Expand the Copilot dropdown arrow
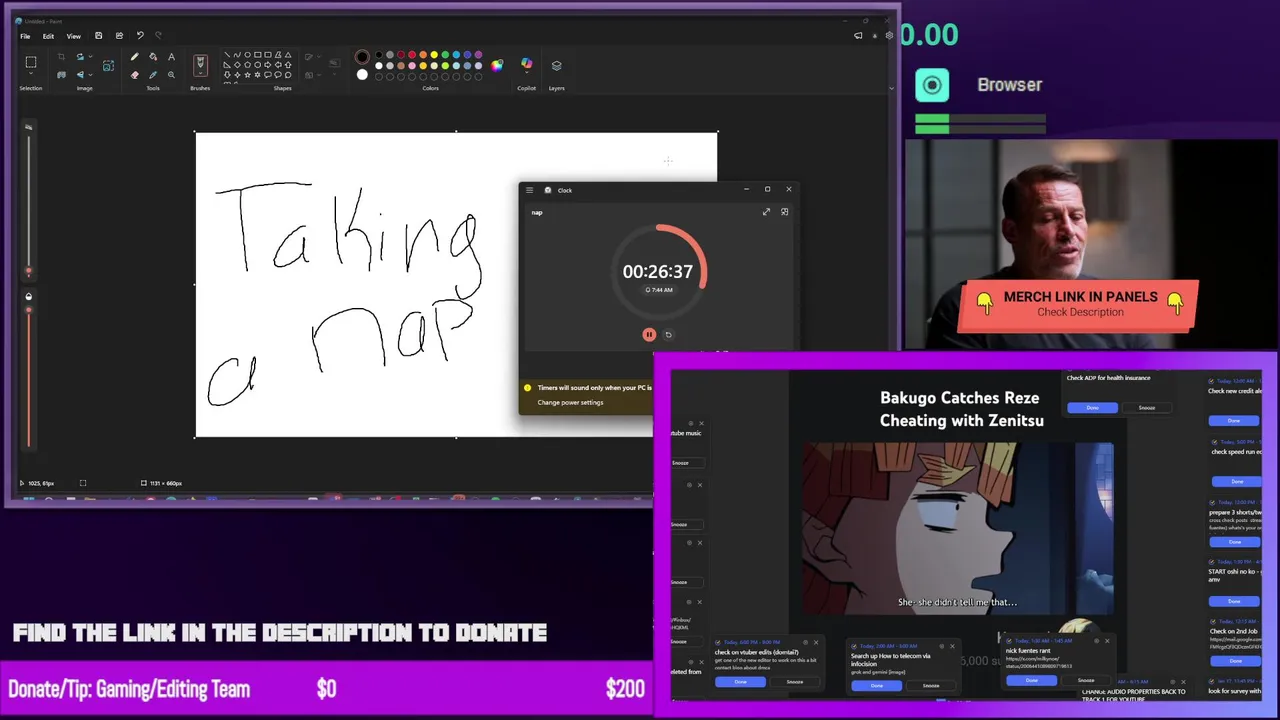The height and width of the screenshot is (720, 1280). click(526, 73)
